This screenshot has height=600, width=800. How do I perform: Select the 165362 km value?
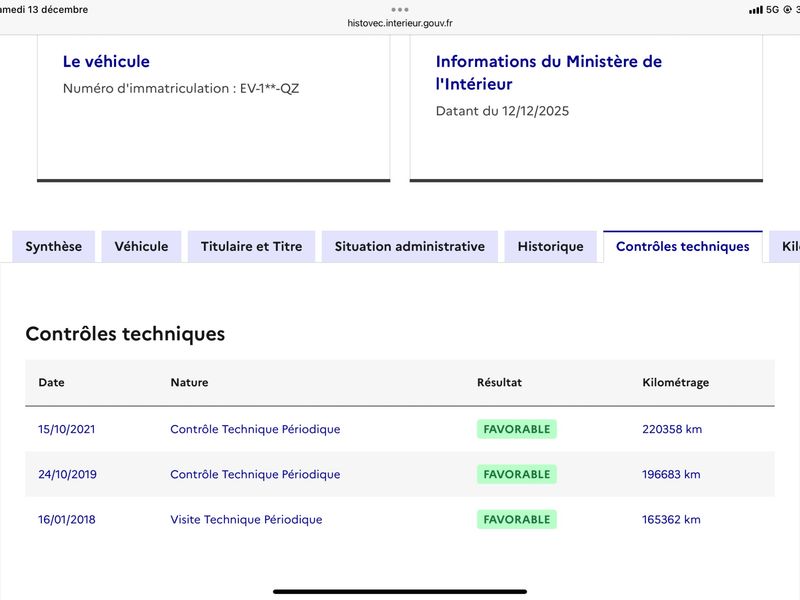(671, 519)
